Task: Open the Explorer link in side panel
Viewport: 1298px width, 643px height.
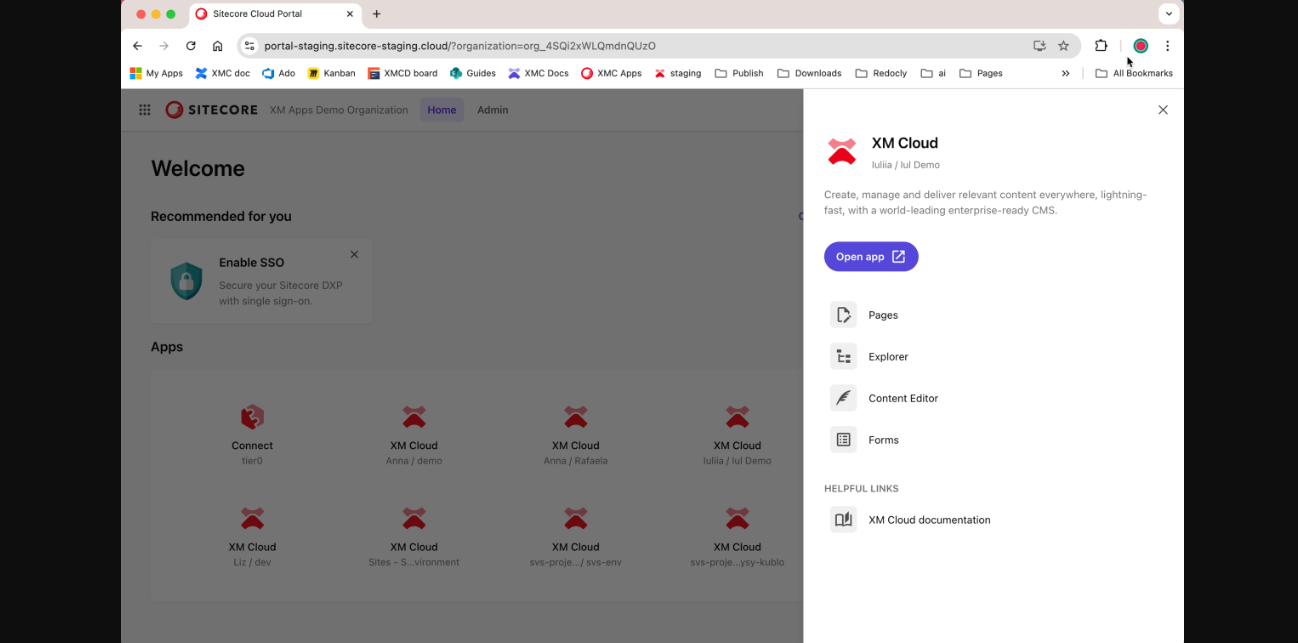Action: point(888,357)
